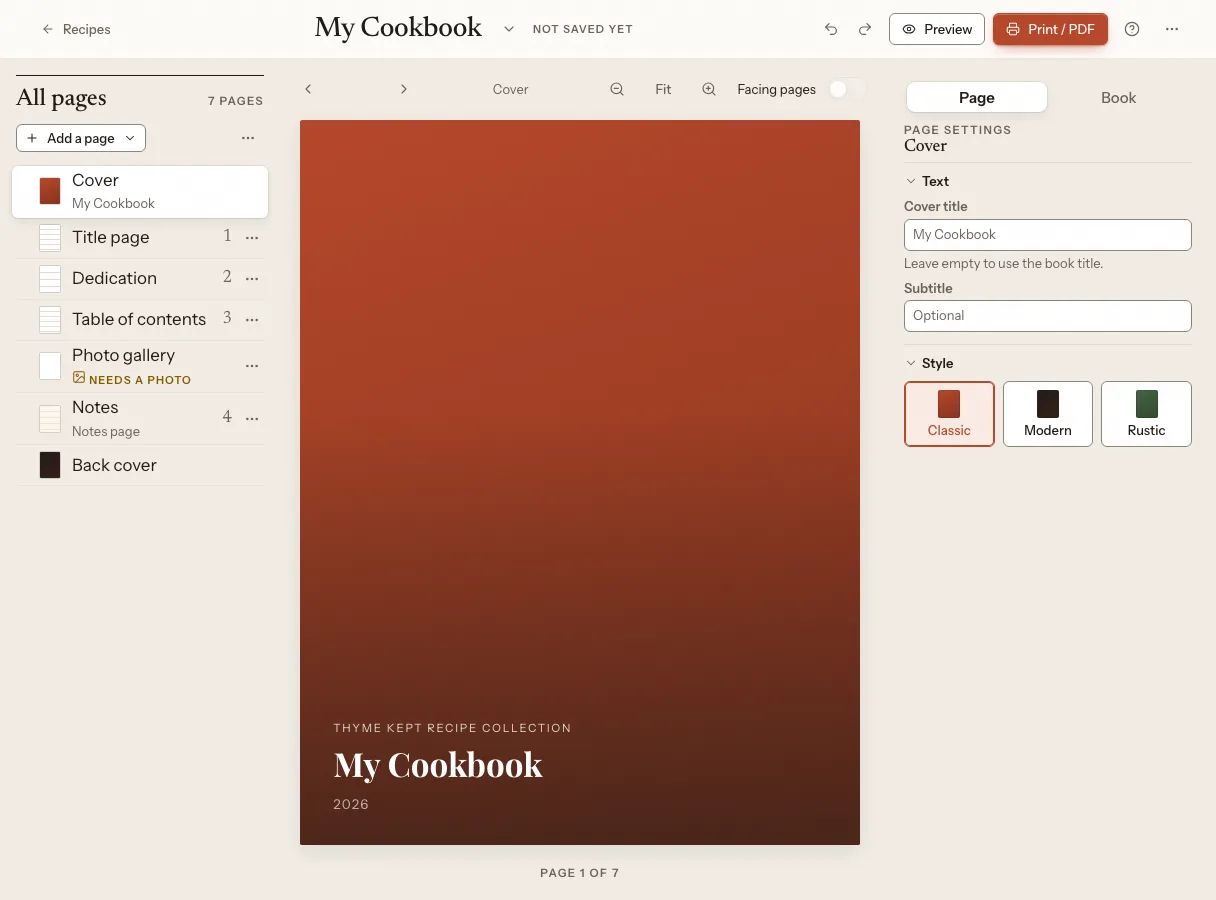The height and width of the screenshot is (900, 1216).
Task: Click the Print / PDF button
Action: coord(1050,30)
